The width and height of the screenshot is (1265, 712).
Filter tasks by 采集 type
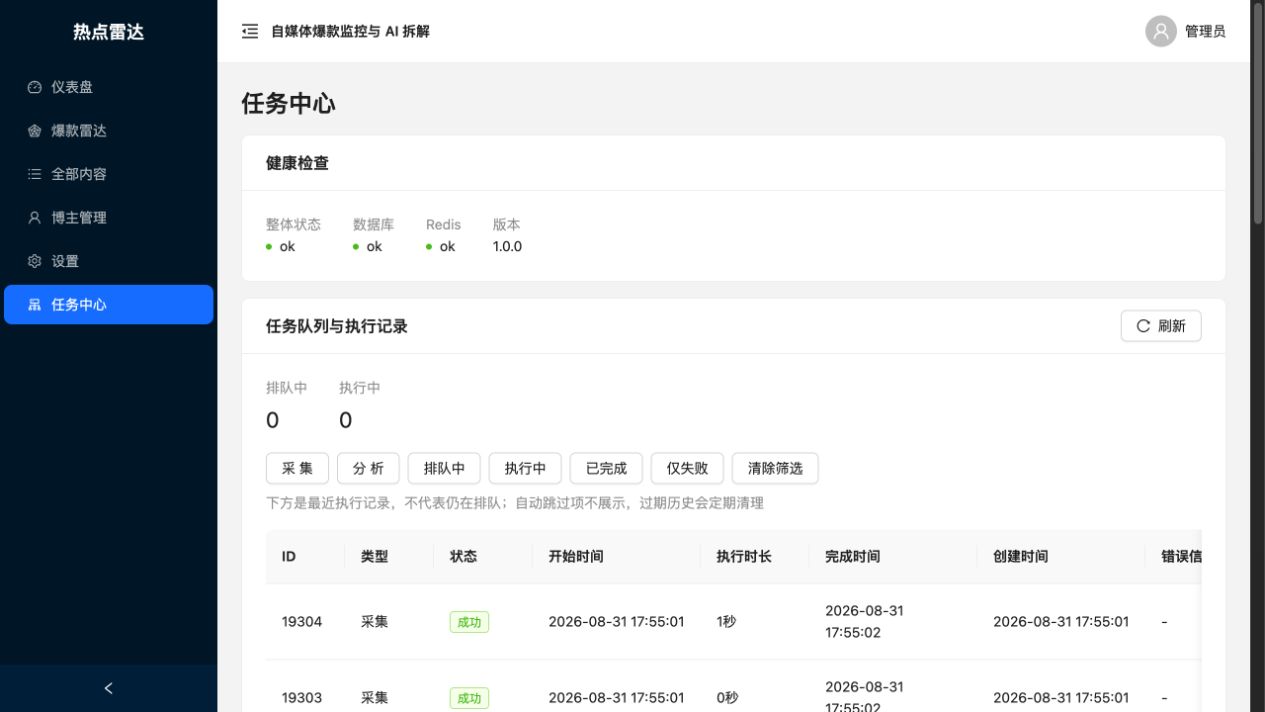click(x=297, y=468)
